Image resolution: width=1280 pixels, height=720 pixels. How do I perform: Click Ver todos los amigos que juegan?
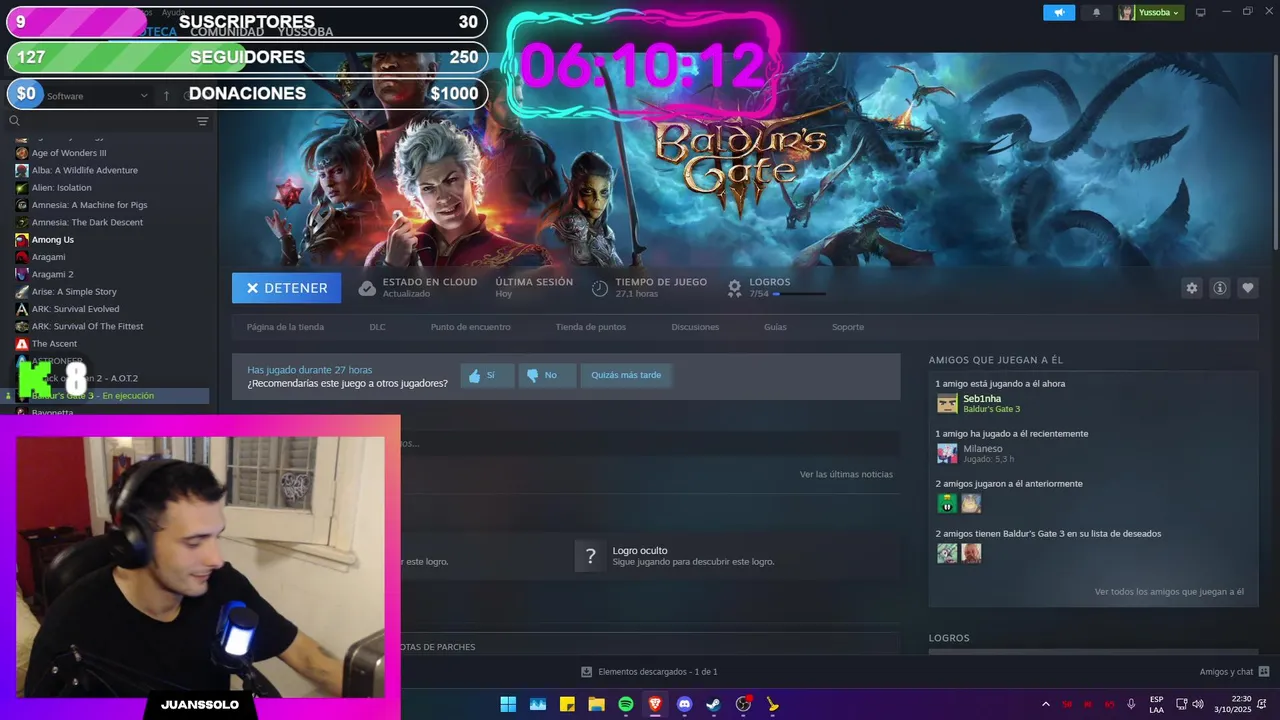tap(1169, 592)
